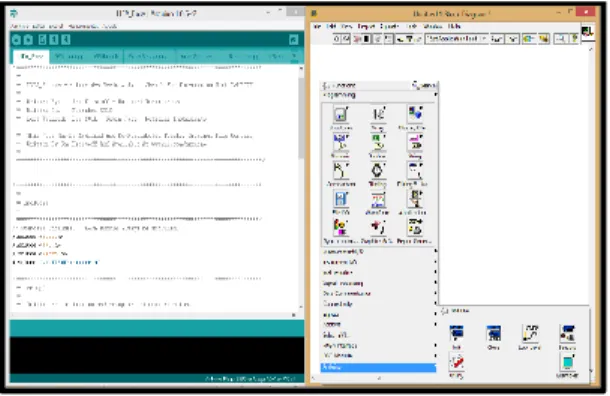Viewport: 610px width, 396px height.
Task: Click LabVIEW Abort Execution button
Action: point(357,39)
